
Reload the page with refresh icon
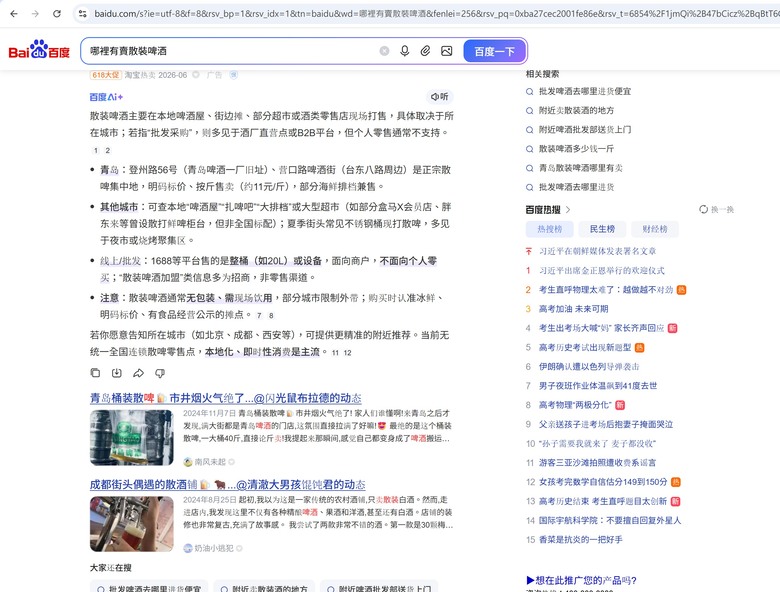coord(57,13)
